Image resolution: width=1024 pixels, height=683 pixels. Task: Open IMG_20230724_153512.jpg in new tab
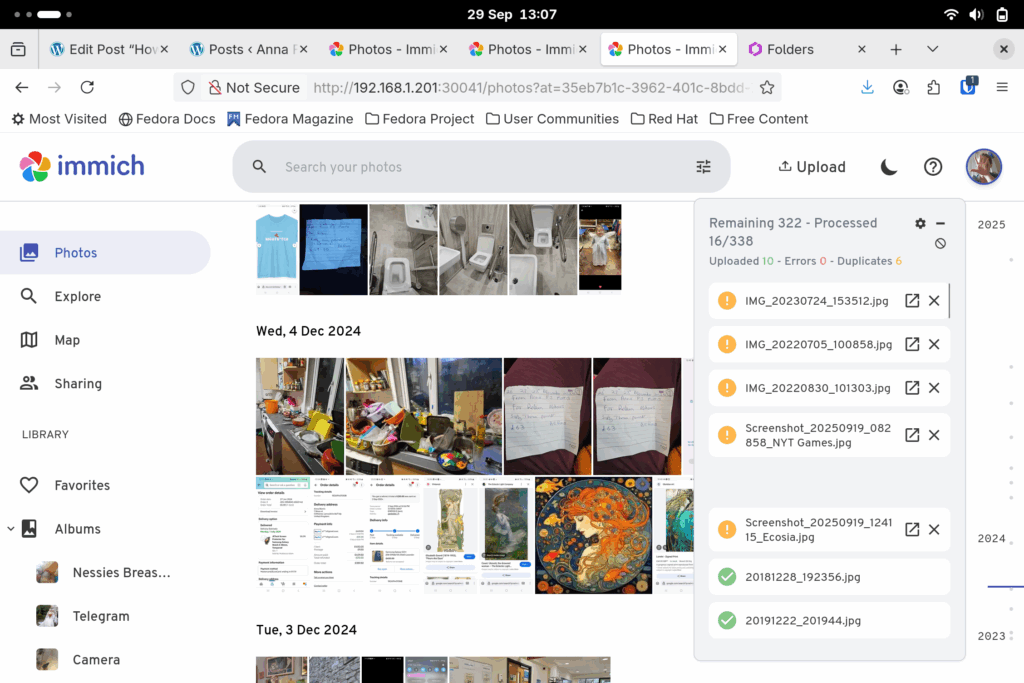(x=911, y=301)
